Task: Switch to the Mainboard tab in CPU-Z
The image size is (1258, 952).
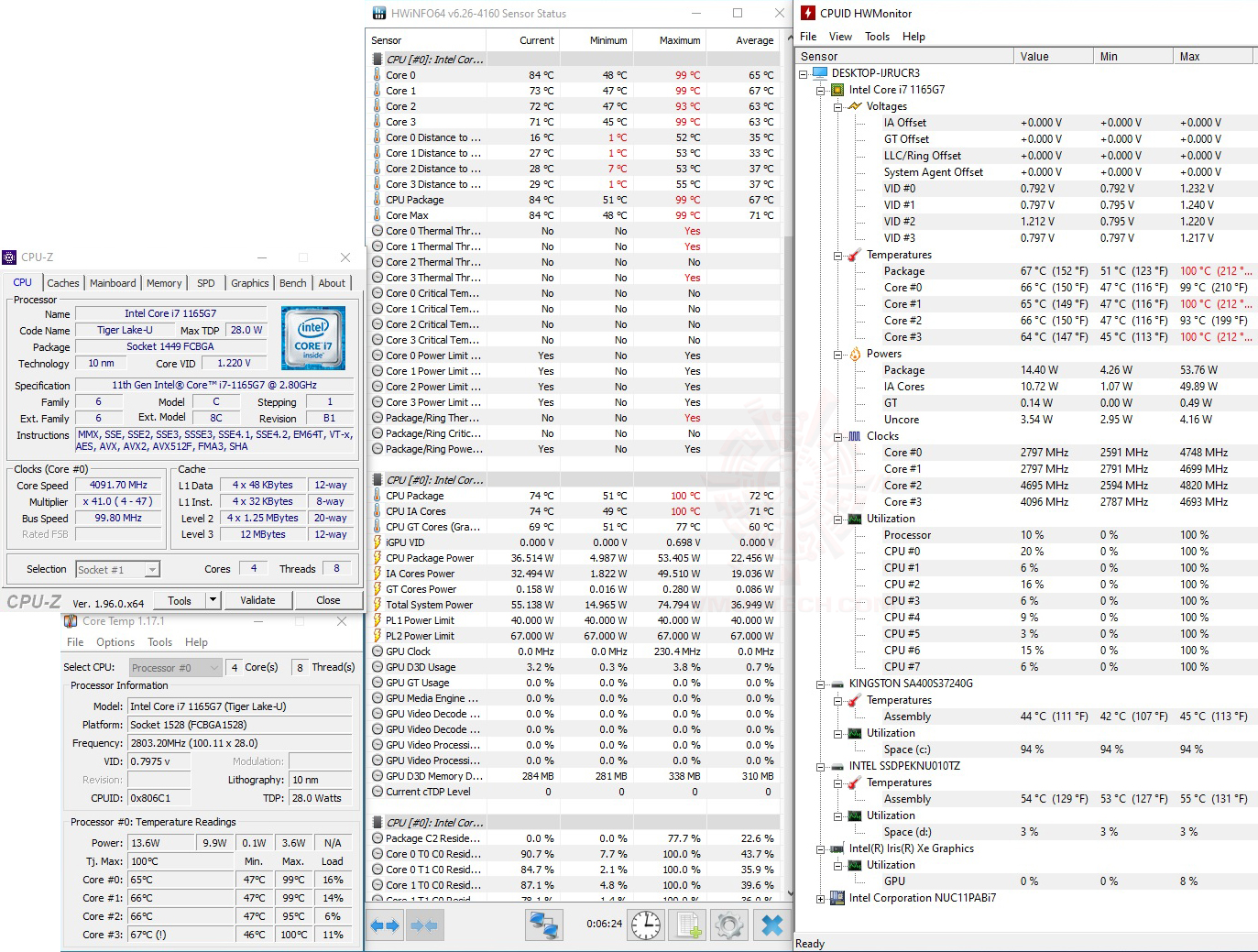Action: 113,283
